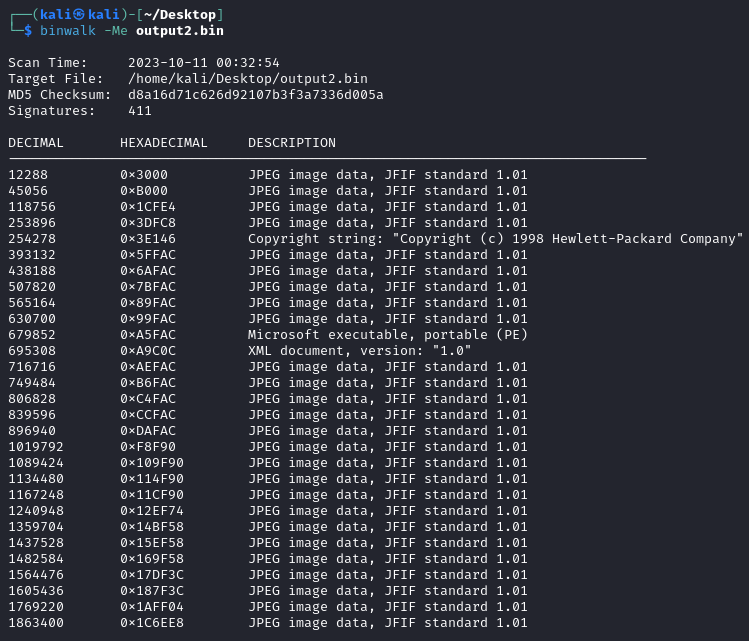Click the DESCRIPTION column header
This screenshot has height=641, width=749.
tap(292, 143)
